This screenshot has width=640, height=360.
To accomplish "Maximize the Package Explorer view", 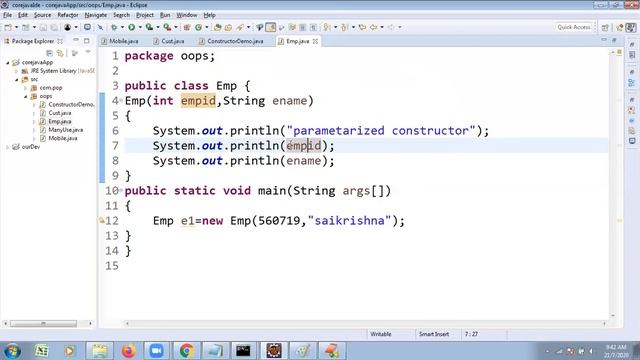I will [87, 40].
